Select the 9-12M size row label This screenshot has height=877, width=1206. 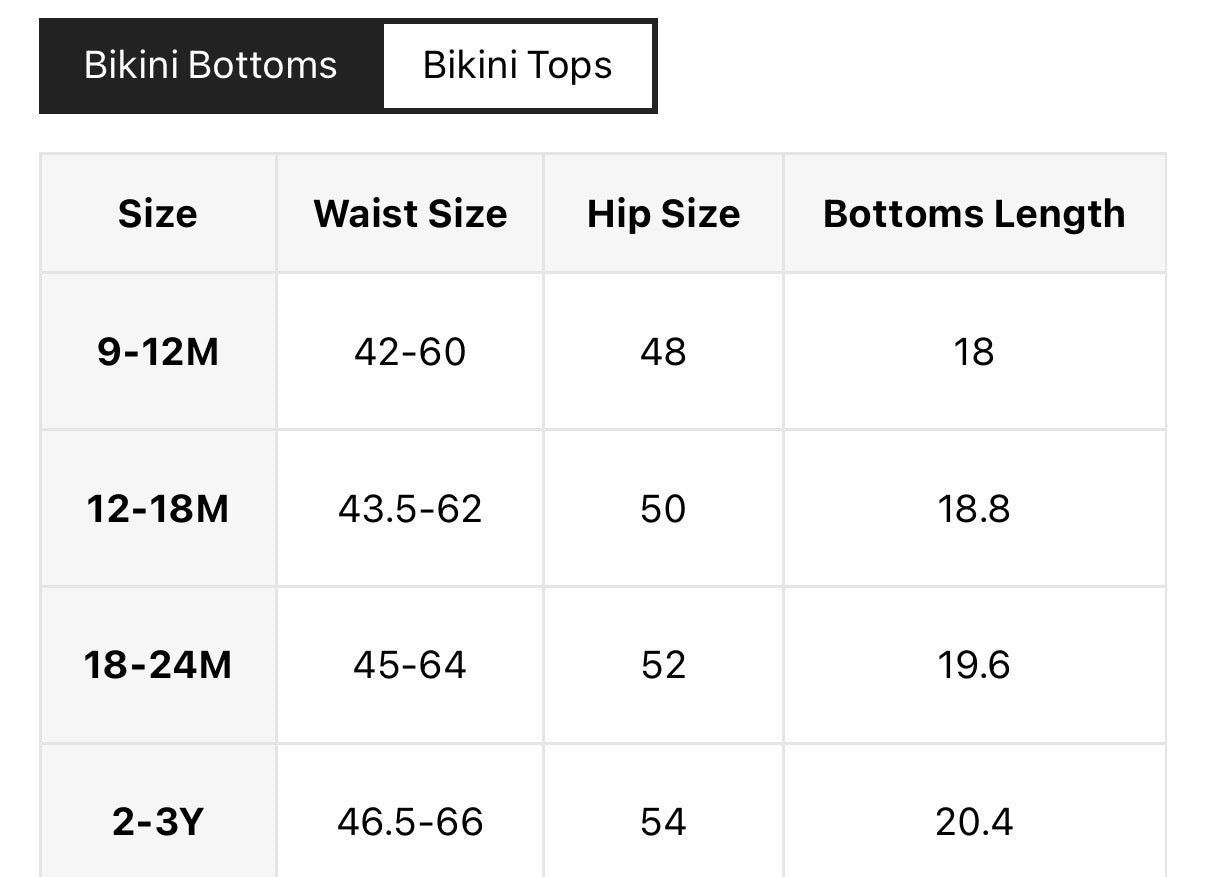158,352
